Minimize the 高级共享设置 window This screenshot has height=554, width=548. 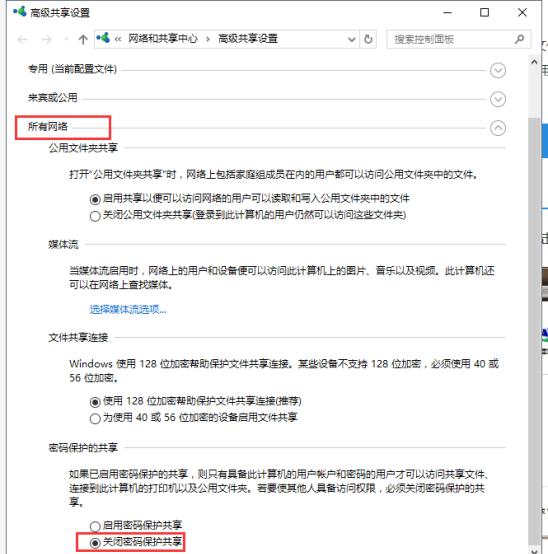point(448,13)
